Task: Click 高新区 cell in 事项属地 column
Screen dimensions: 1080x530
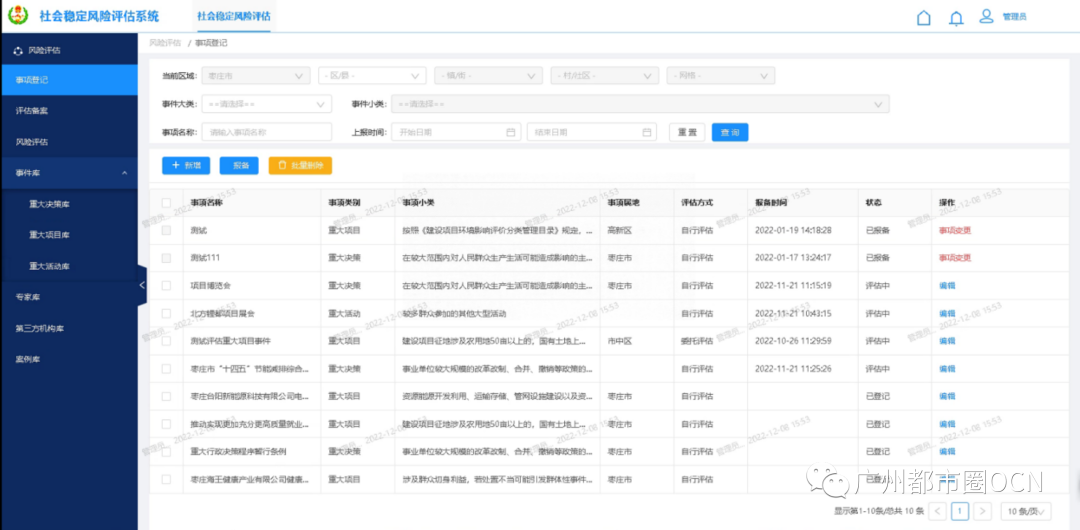Action: (619, 230)
